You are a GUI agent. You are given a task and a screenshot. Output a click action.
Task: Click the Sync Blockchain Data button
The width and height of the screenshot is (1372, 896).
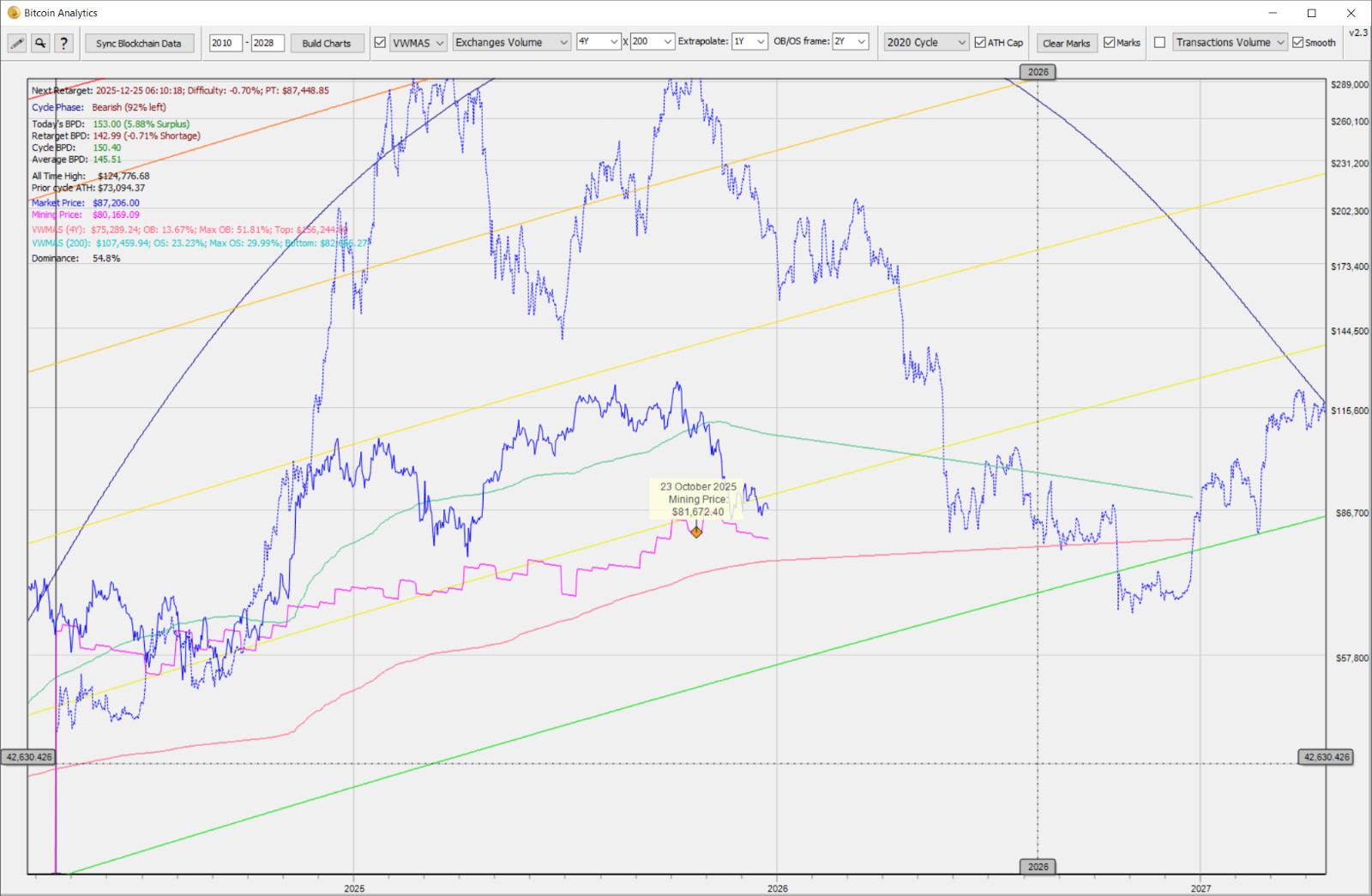[x=139, y=43]
